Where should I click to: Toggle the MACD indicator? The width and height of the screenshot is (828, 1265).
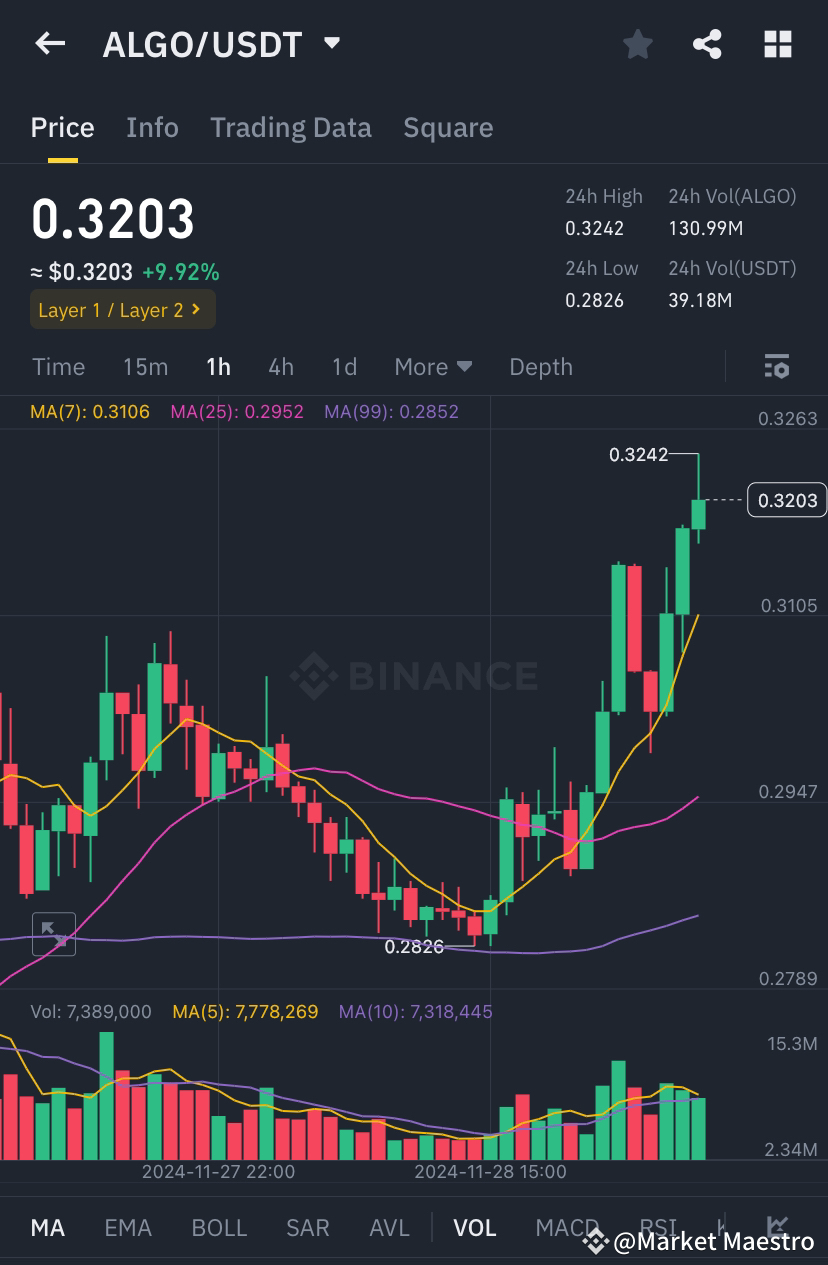tap(566, 1227)
